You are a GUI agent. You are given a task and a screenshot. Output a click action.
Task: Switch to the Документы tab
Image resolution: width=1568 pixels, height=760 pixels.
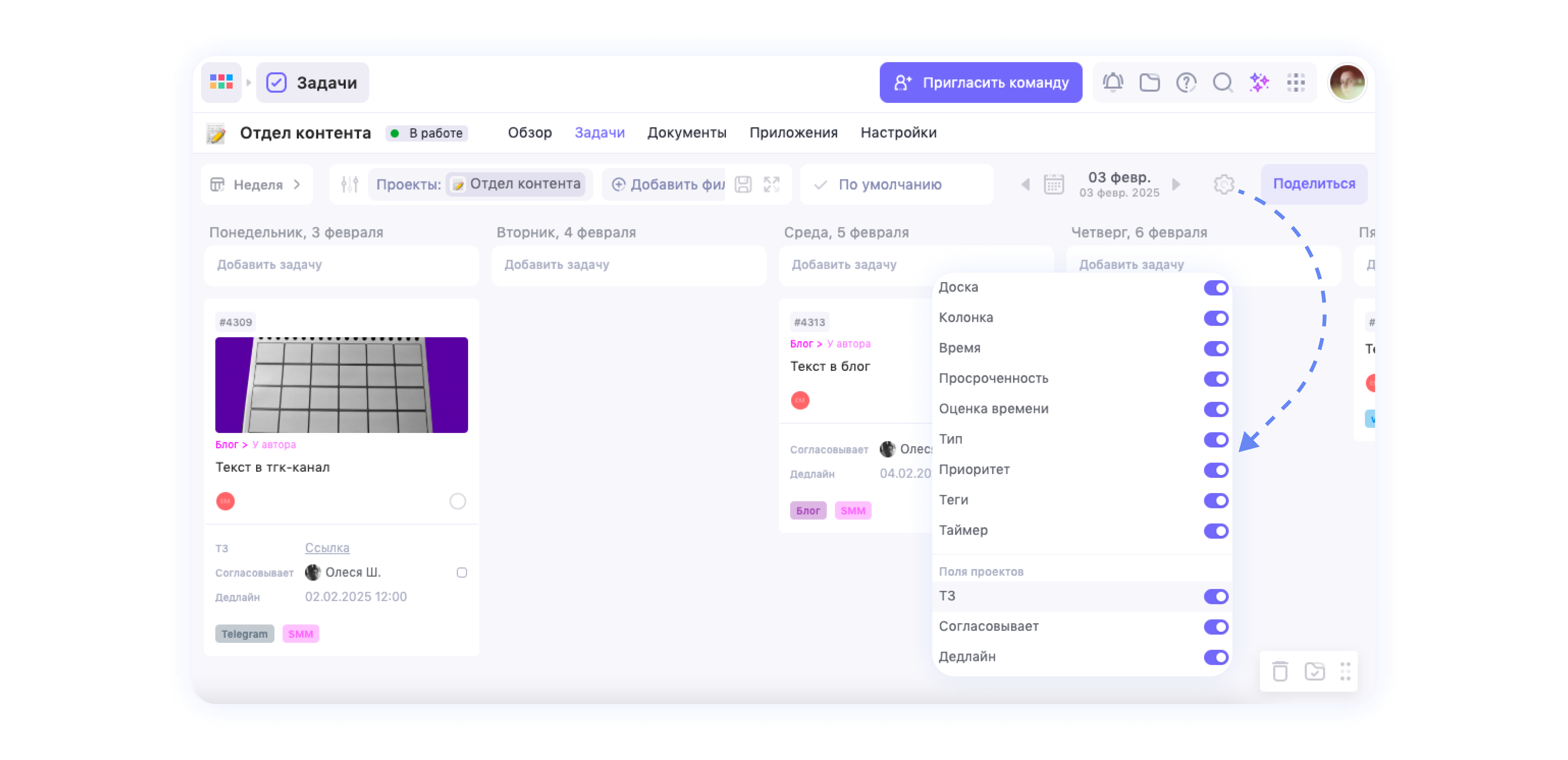[687, 133]
